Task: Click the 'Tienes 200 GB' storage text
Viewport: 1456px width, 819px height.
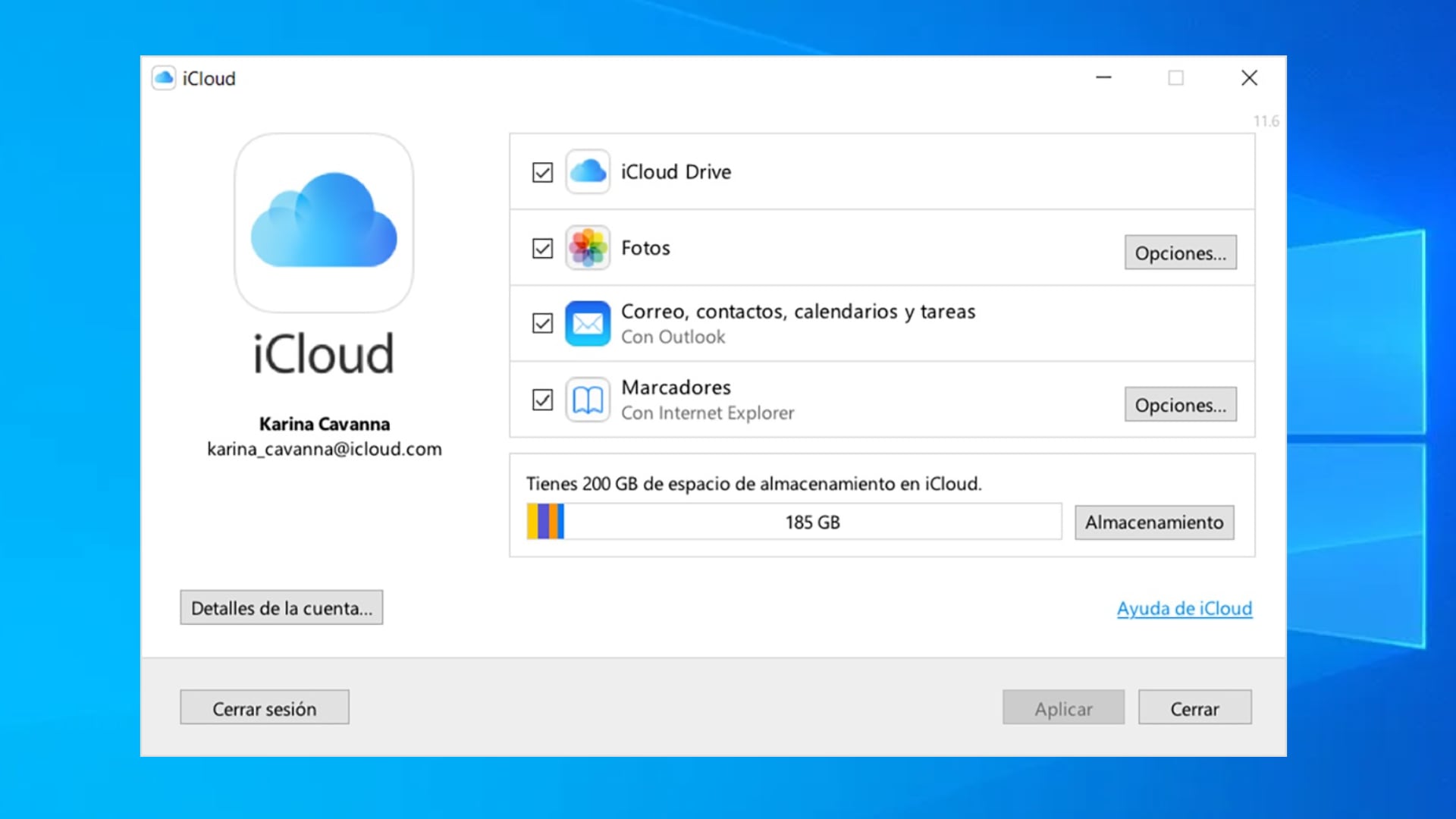Action: 754,484
